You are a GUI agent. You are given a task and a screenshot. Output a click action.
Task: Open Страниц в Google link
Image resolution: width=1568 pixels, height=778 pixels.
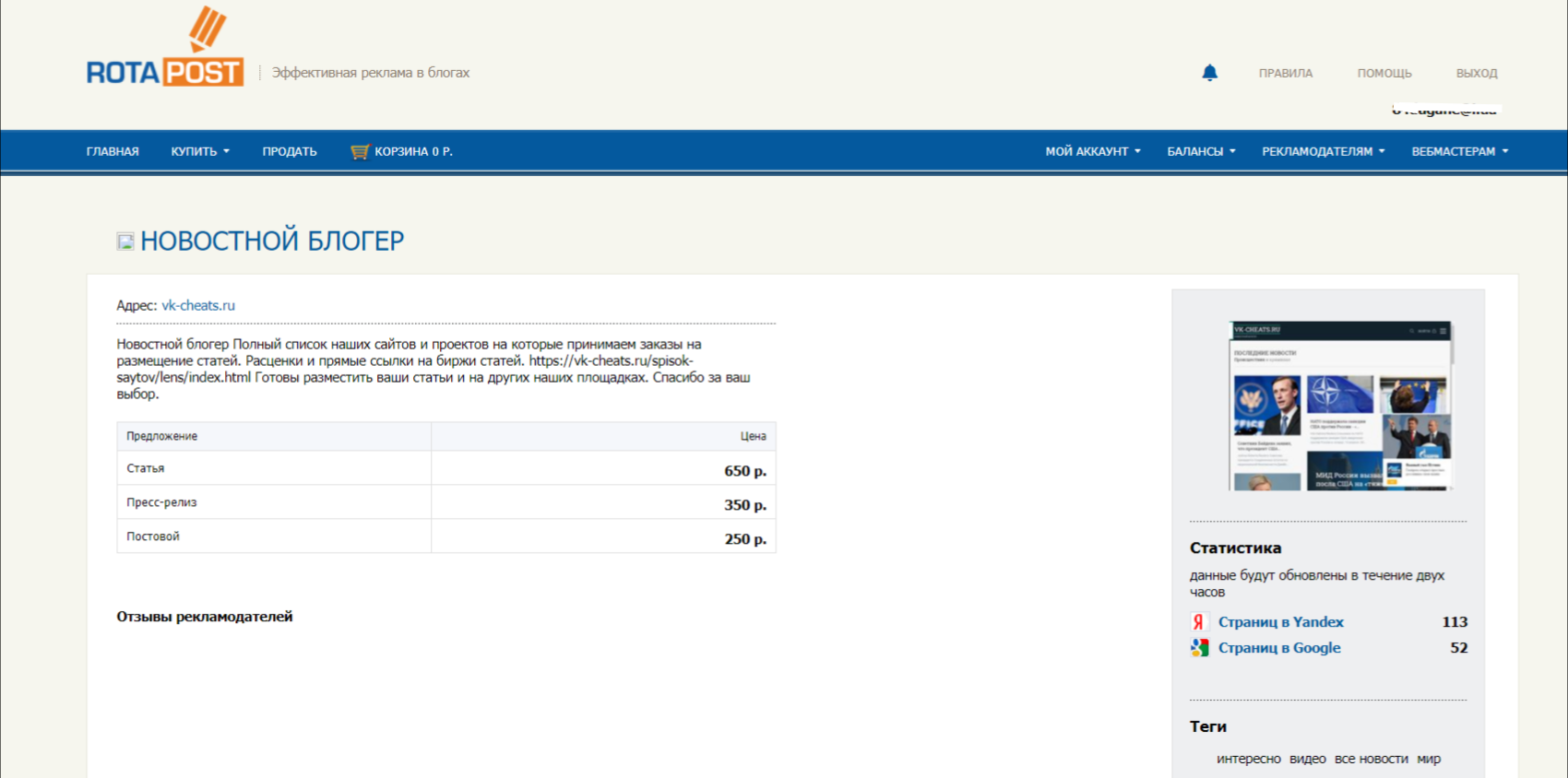(1279, 648)
